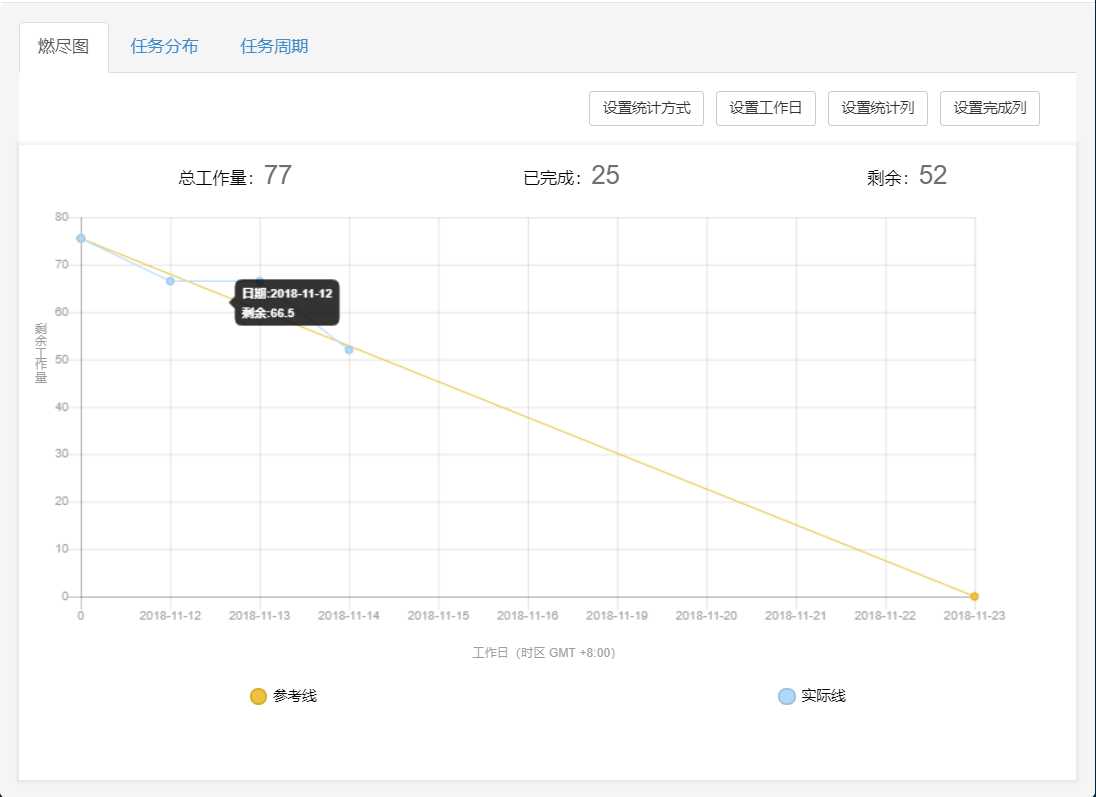Viewport: 1096px width, 797px height.
Task: Click the 2018-11-19 x-axis label
Action: coord(617,616)
